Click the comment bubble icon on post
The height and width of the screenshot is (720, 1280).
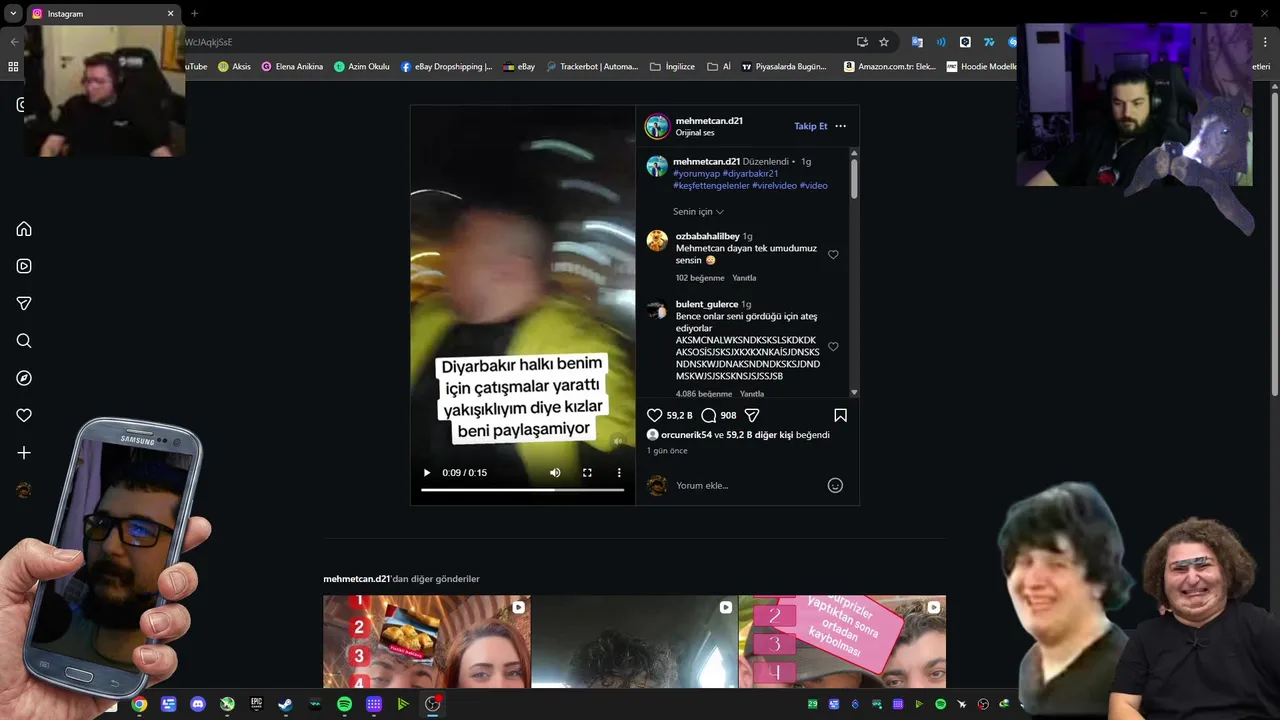(708, 415)
